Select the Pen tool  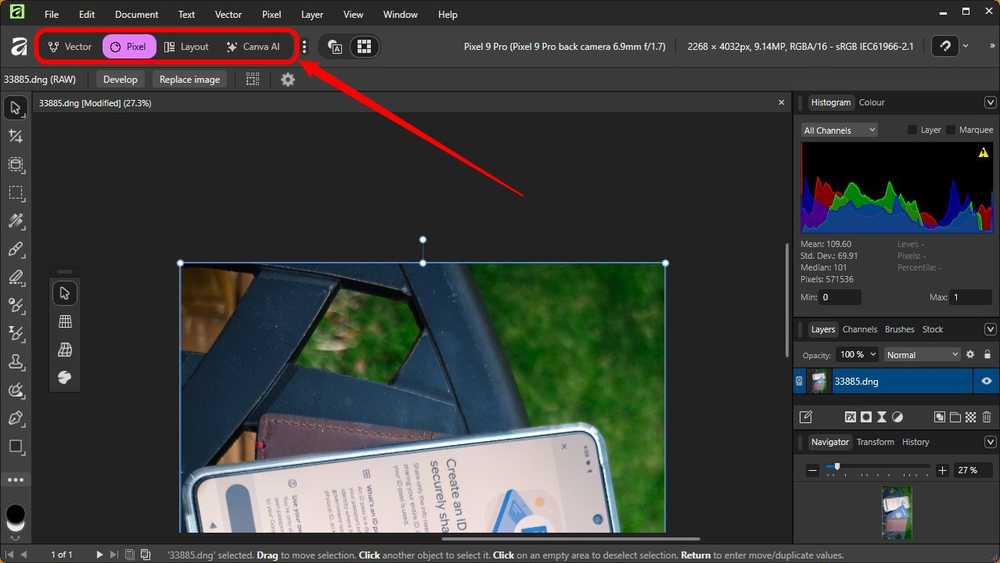[15, 418]
